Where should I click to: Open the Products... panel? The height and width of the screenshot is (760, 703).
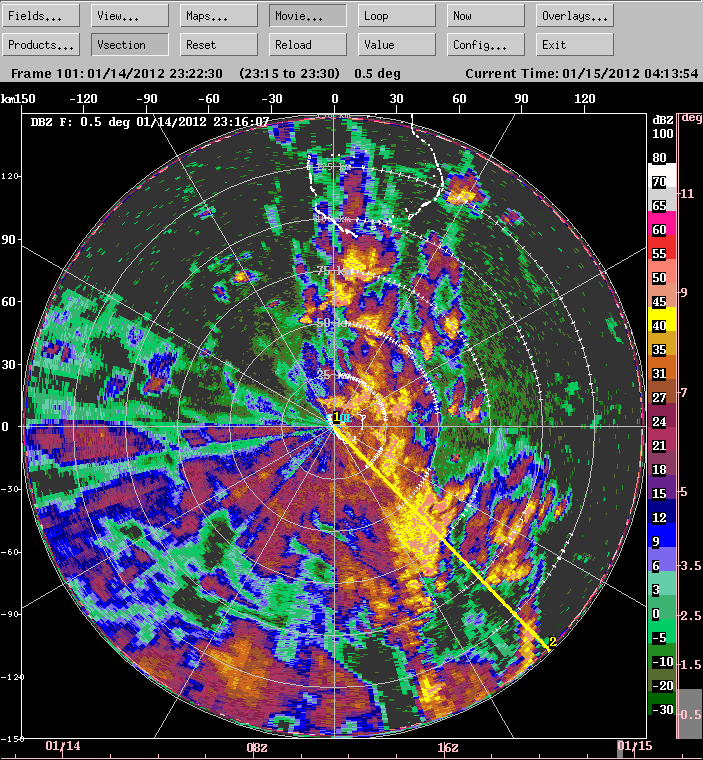click(x=42, y=45)
